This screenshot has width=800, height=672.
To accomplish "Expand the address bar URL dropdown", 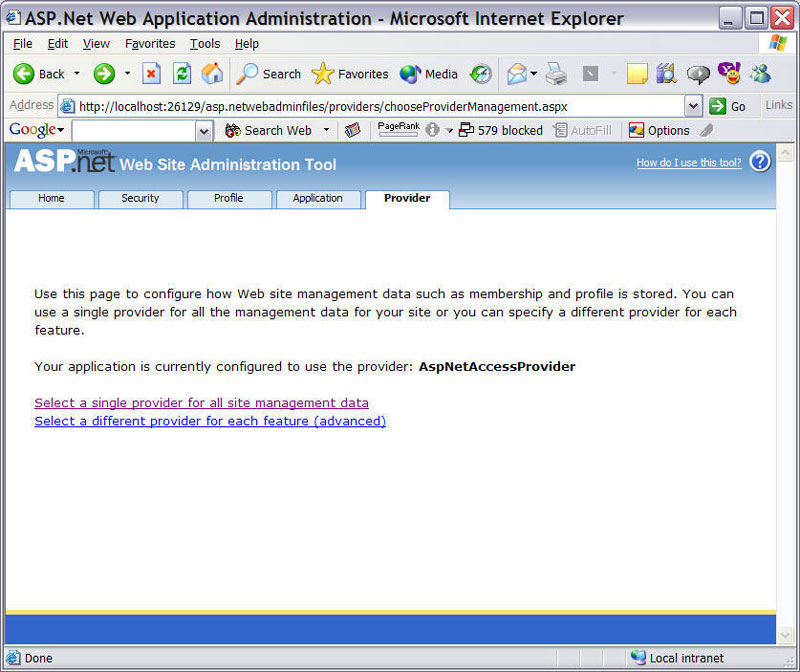I will (693, 106).
